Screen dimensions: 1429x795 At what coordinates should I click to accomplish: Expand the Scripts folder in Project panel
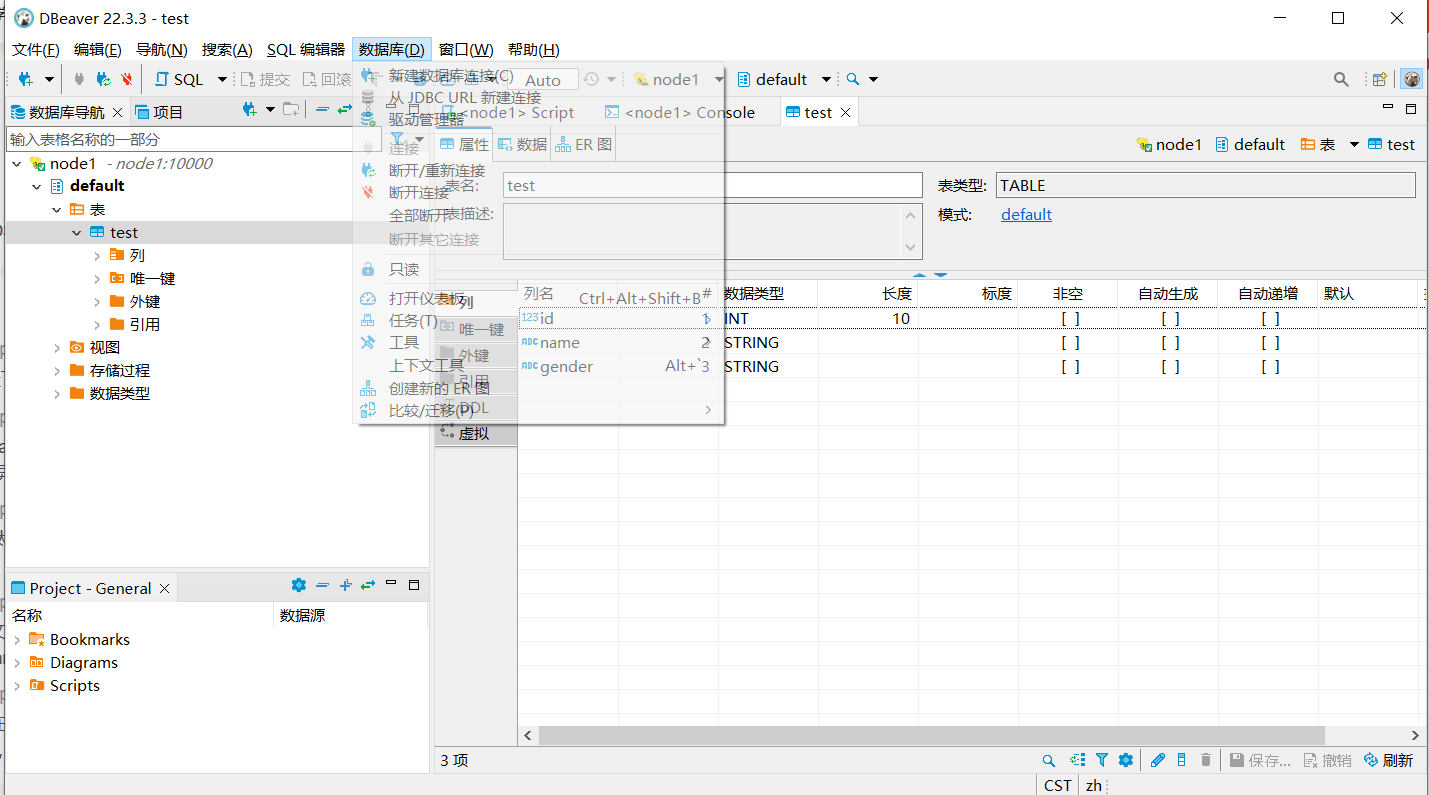point(17,686)
